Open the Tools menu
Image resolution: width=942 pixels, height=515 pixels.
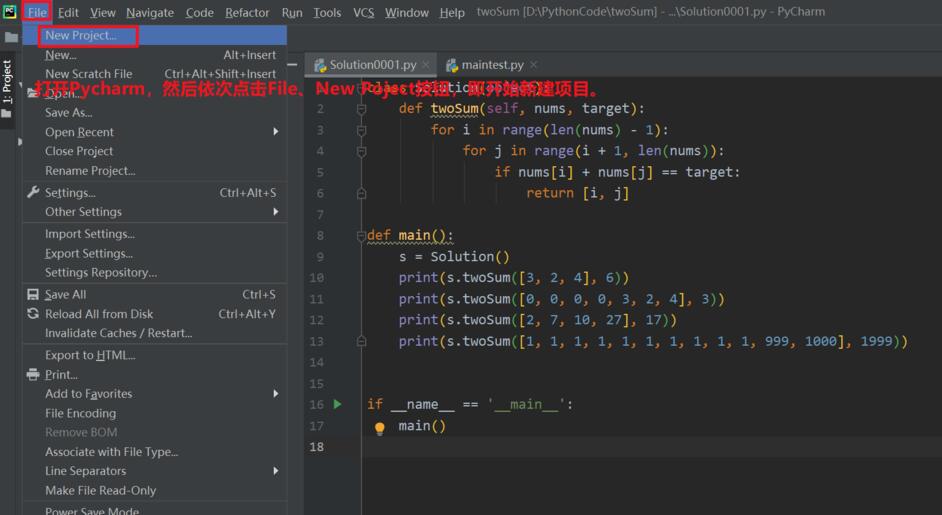point(327,12)
